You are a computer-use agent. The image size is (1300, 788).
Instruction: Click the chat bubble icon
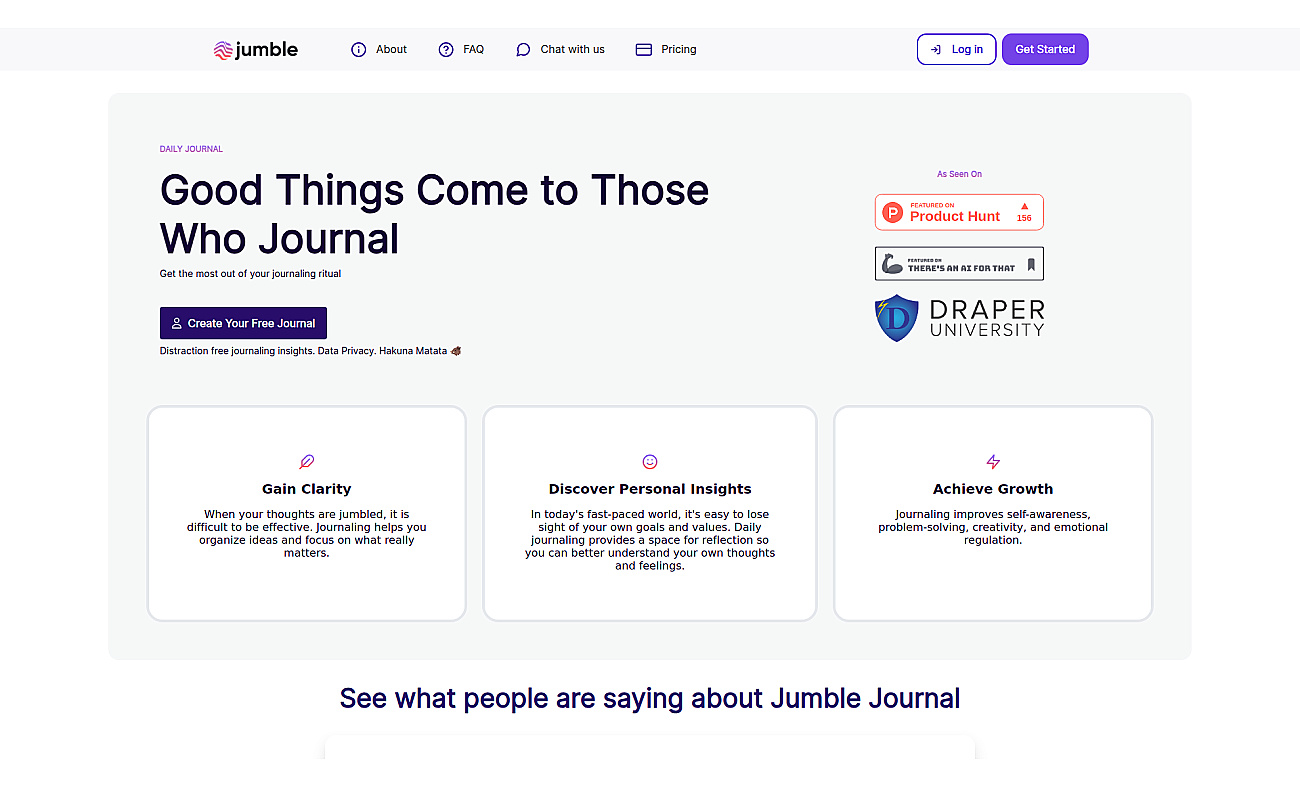[523, 49]
